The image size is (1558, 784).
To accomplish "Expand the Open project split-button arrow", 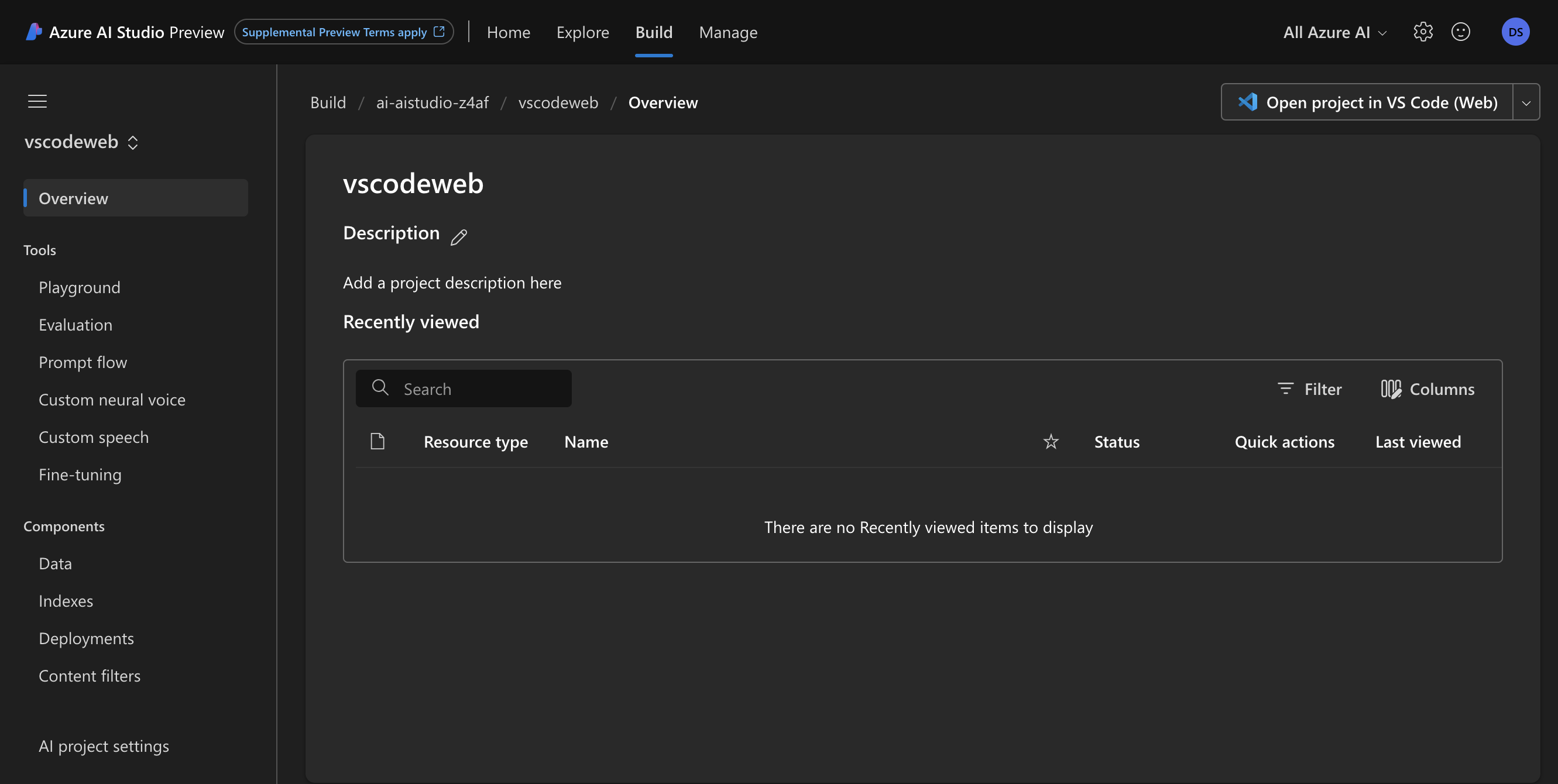I will pyautogui.click(x=1525, y=102).
